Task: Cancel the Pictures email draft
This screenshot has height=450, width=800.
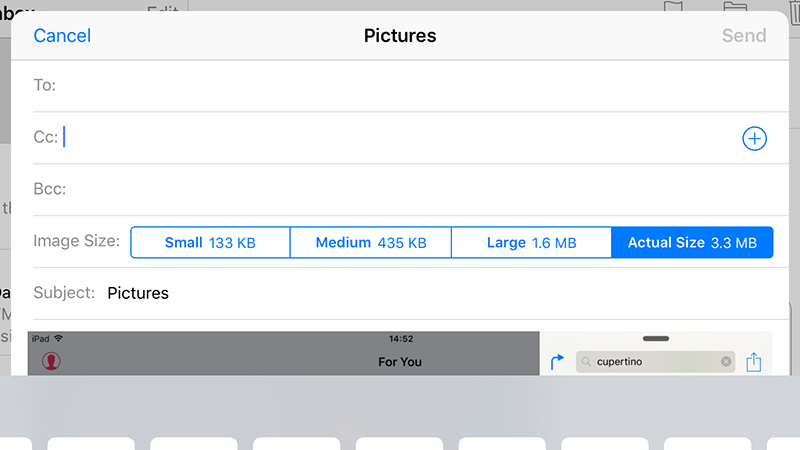Action: click(x=62, y=36)
